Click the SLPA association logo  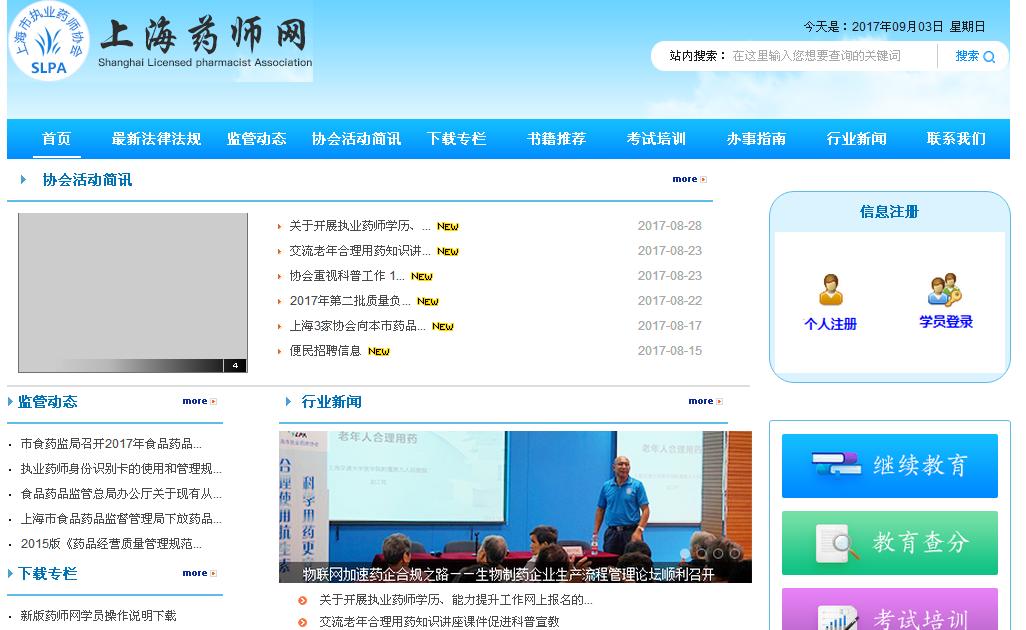pos(48,41)
